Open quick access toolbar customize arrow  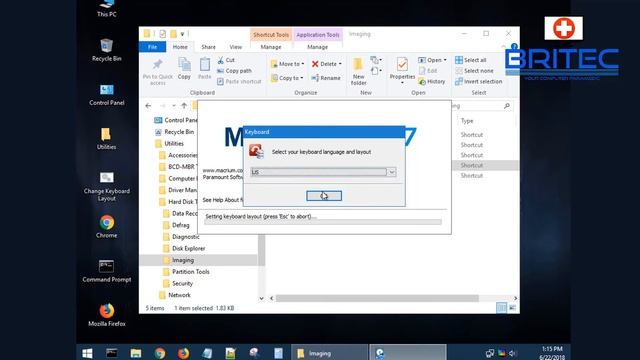click(182, 34)
